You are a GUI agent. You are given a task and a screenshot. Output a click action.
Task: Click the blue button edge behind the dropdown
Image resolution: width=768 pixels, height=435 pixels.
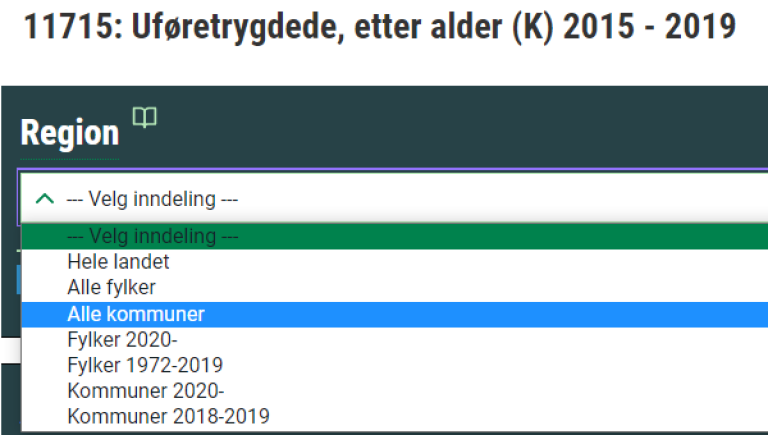coord(19,280)
